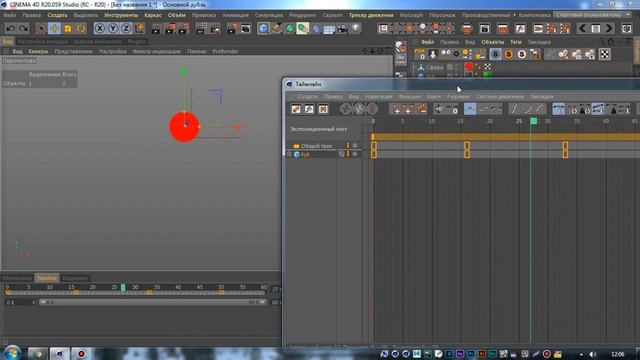Toggle the eye icon of Куб track
Viewport: 640px width, 360px height.
(355, 154)
